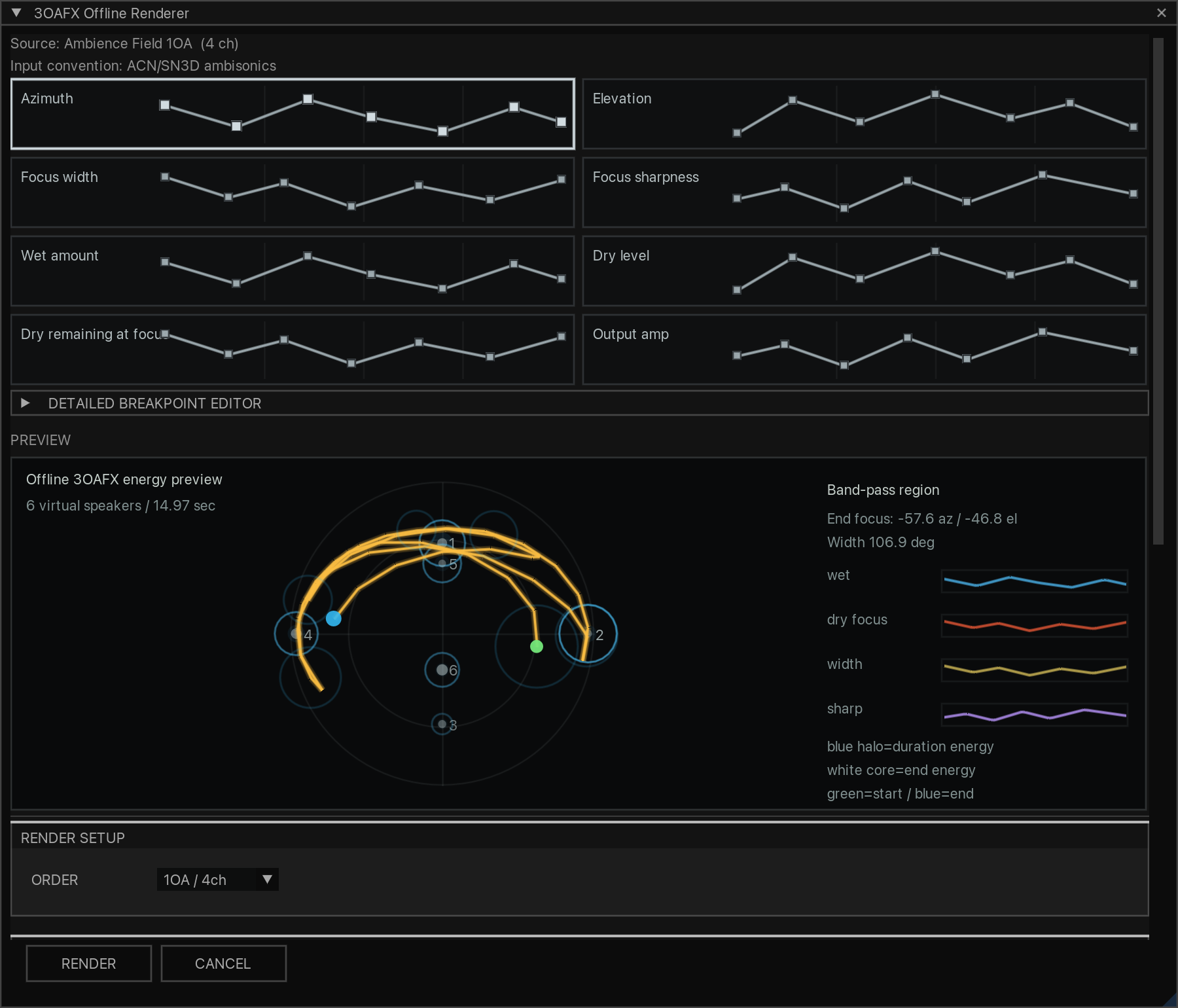
Task: Click the 'Source: Ambience Field 1OA (4 ch)' text
Action: coord(124,43)
